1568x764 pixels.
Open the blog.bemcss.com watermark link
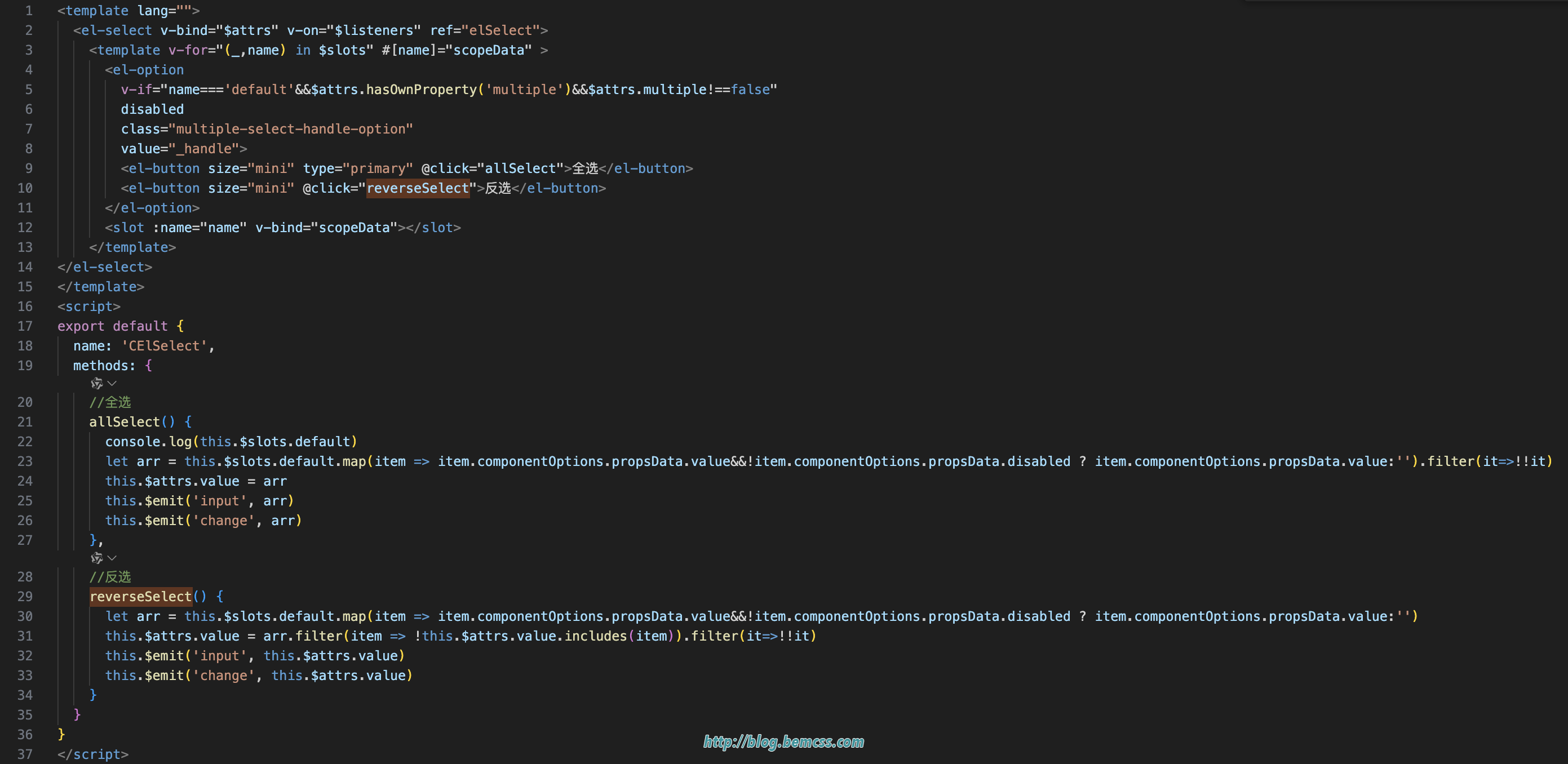click(783, 741)
